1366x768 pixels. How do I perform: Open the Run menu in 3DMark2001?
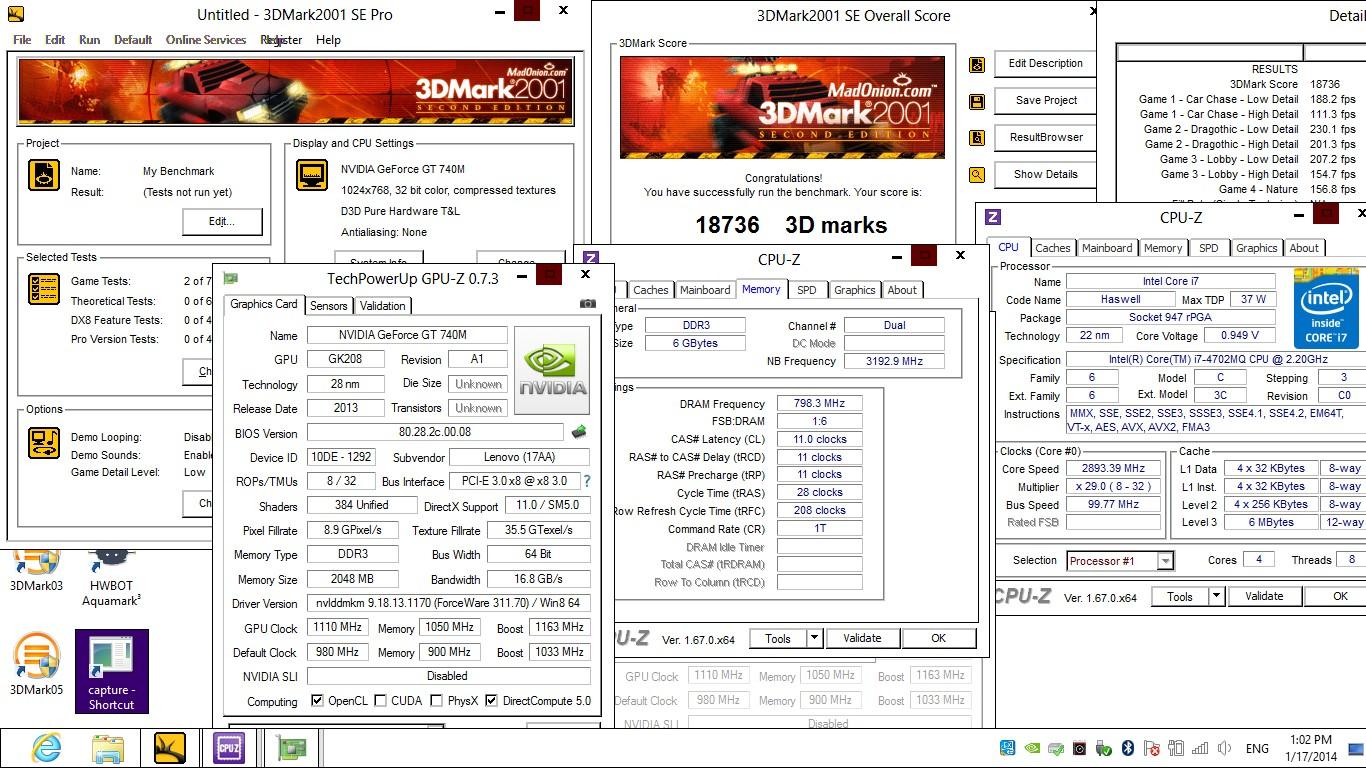pyautogui.click(x=89, y=40)
